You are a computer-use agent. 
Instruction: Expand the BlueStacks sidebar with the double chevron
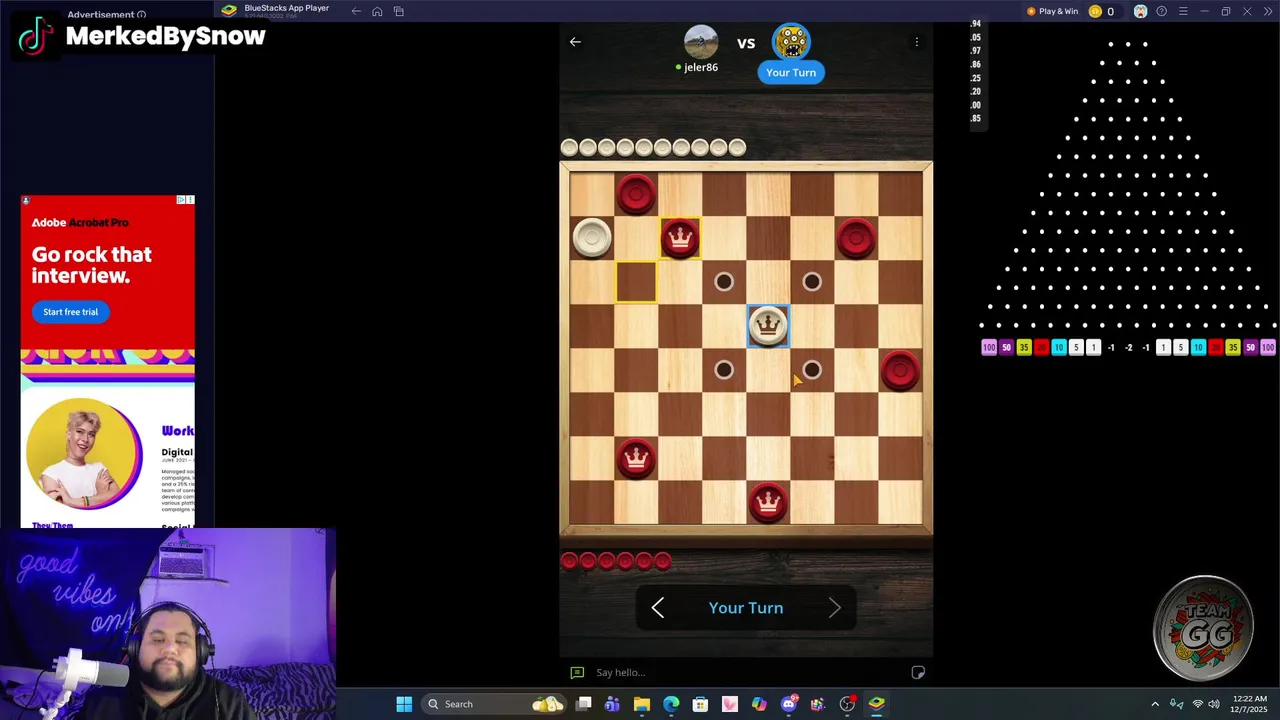click(1267, 11)
